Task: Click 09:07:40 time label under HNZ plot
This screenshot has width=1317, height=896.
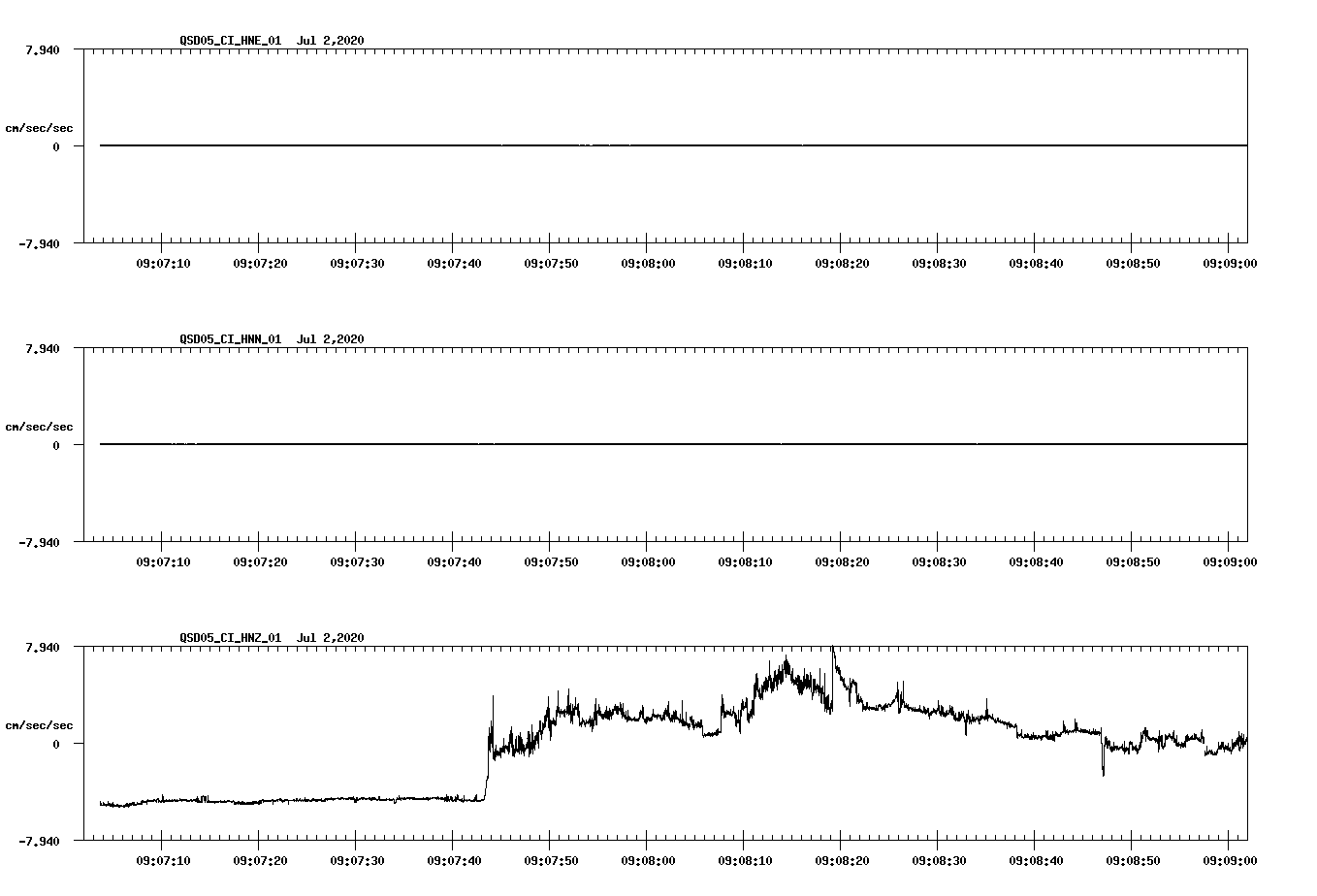Action: [x=454, y=860]
